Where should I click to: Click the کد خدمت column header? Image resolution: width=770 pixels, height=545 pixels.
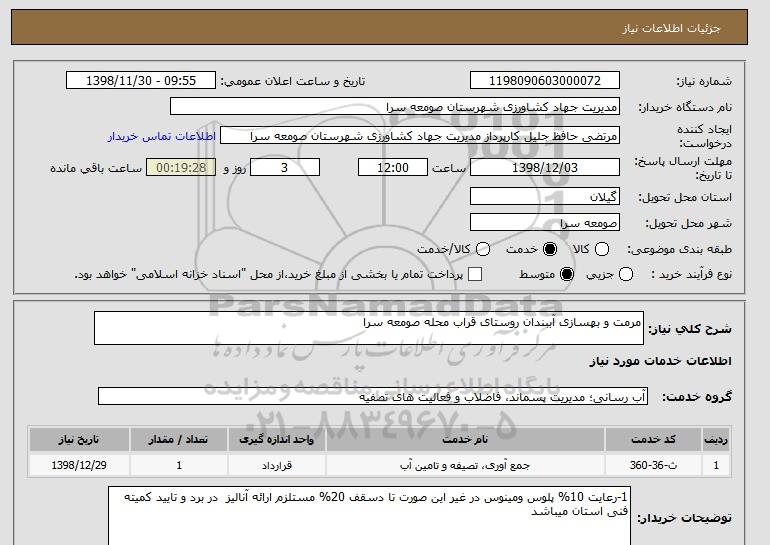(653, 439)
